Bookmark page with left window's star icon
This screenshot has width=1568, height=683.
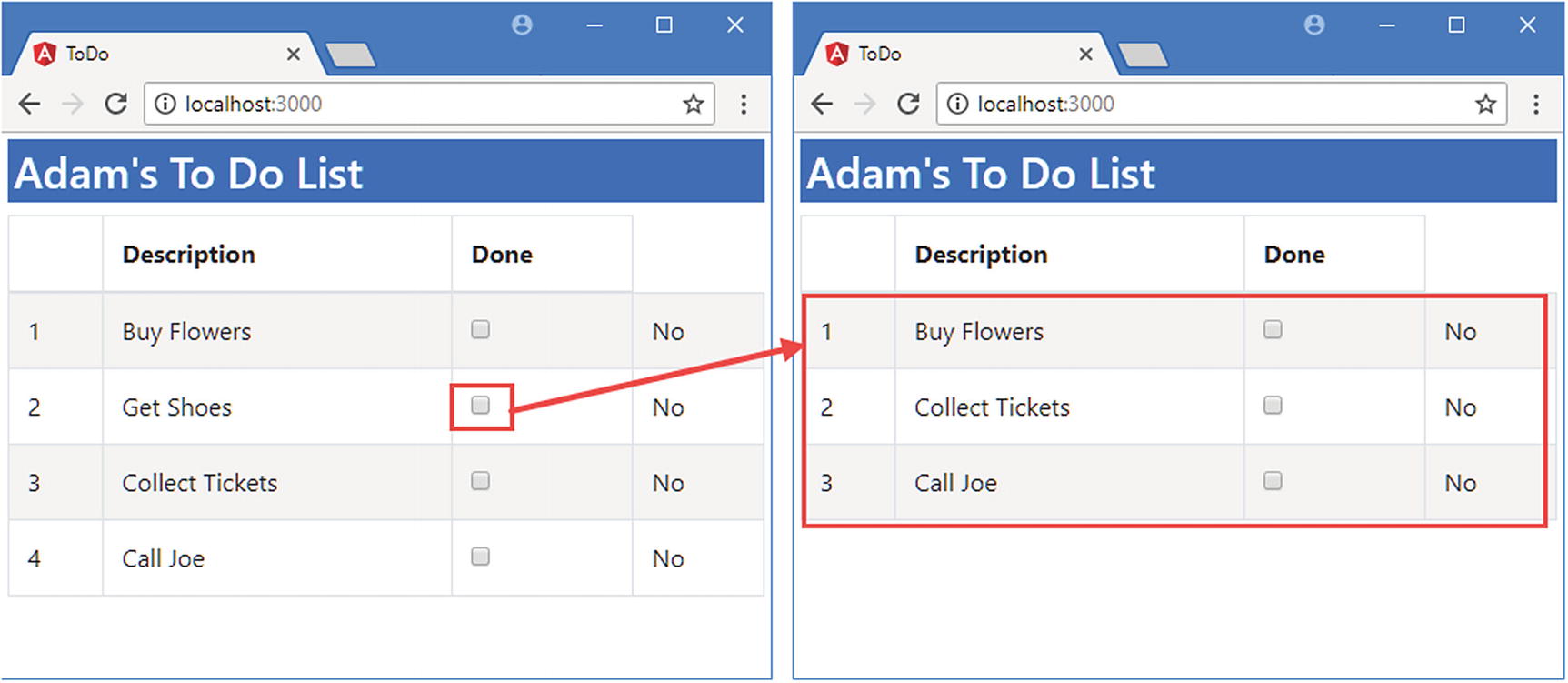(x=694, y=104)
